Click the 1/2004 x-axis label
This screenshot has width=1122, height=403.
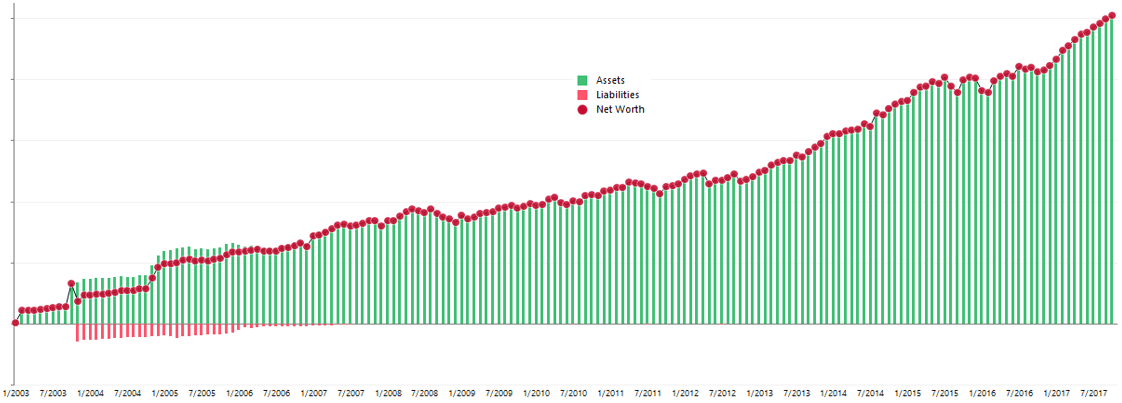(90, 394)
